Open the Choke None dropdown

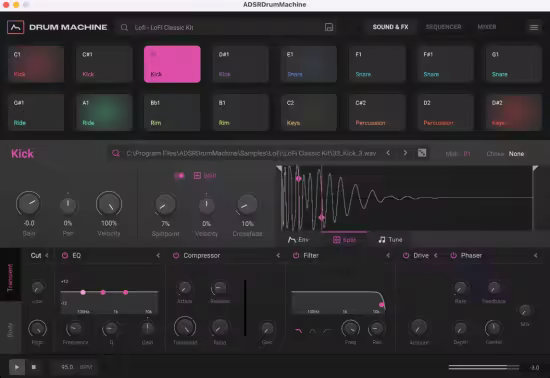click(516, 154)
